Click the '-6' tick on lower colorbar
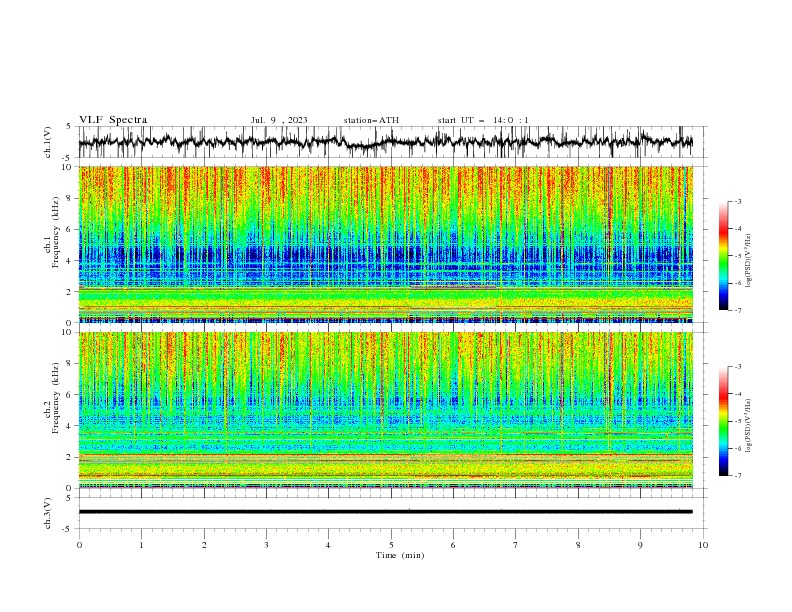792x612 pixels. (x=737, y=448)
